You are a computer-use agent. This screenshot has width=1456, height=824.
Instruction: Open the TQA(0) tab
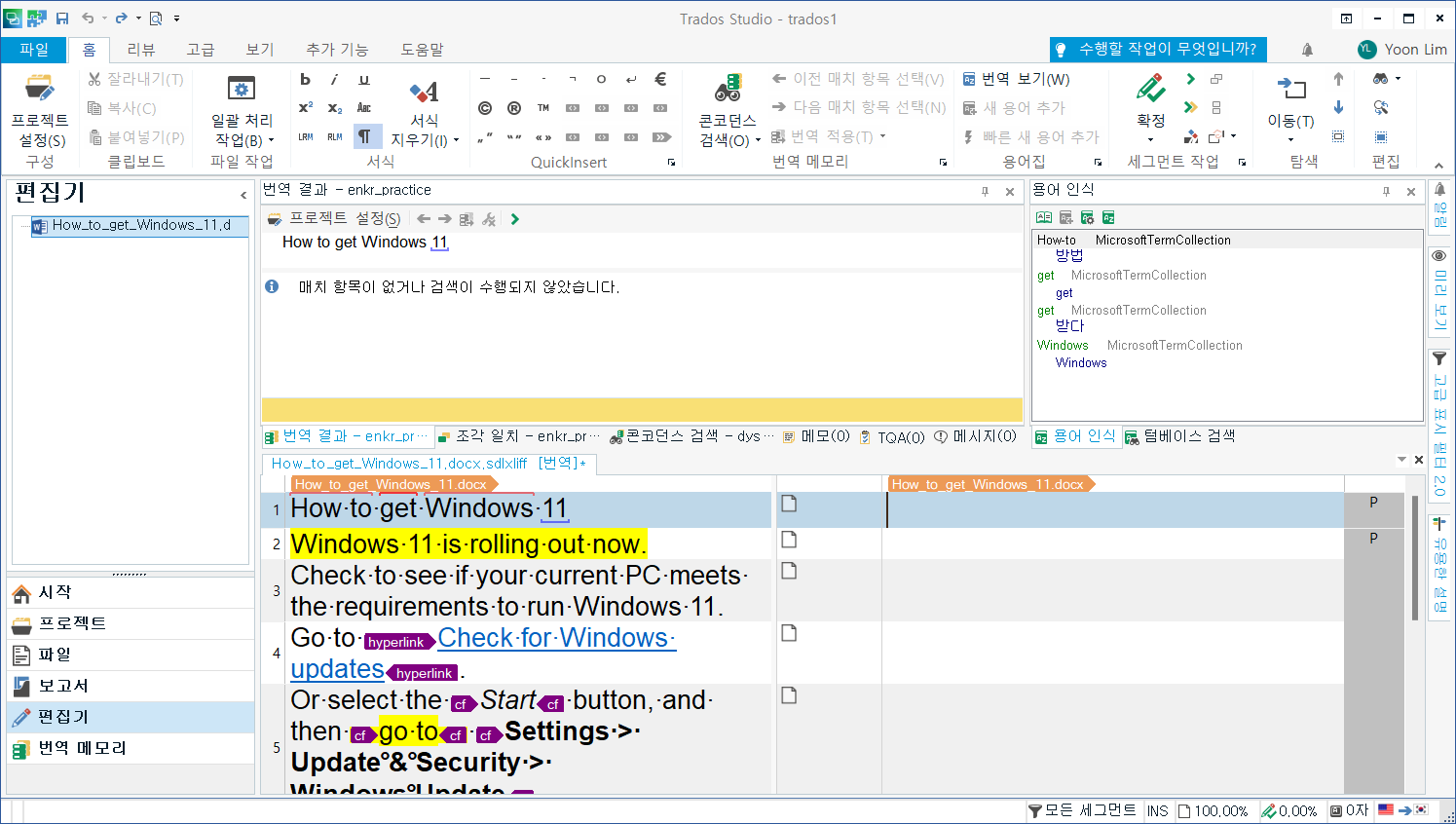pos(892,437)
